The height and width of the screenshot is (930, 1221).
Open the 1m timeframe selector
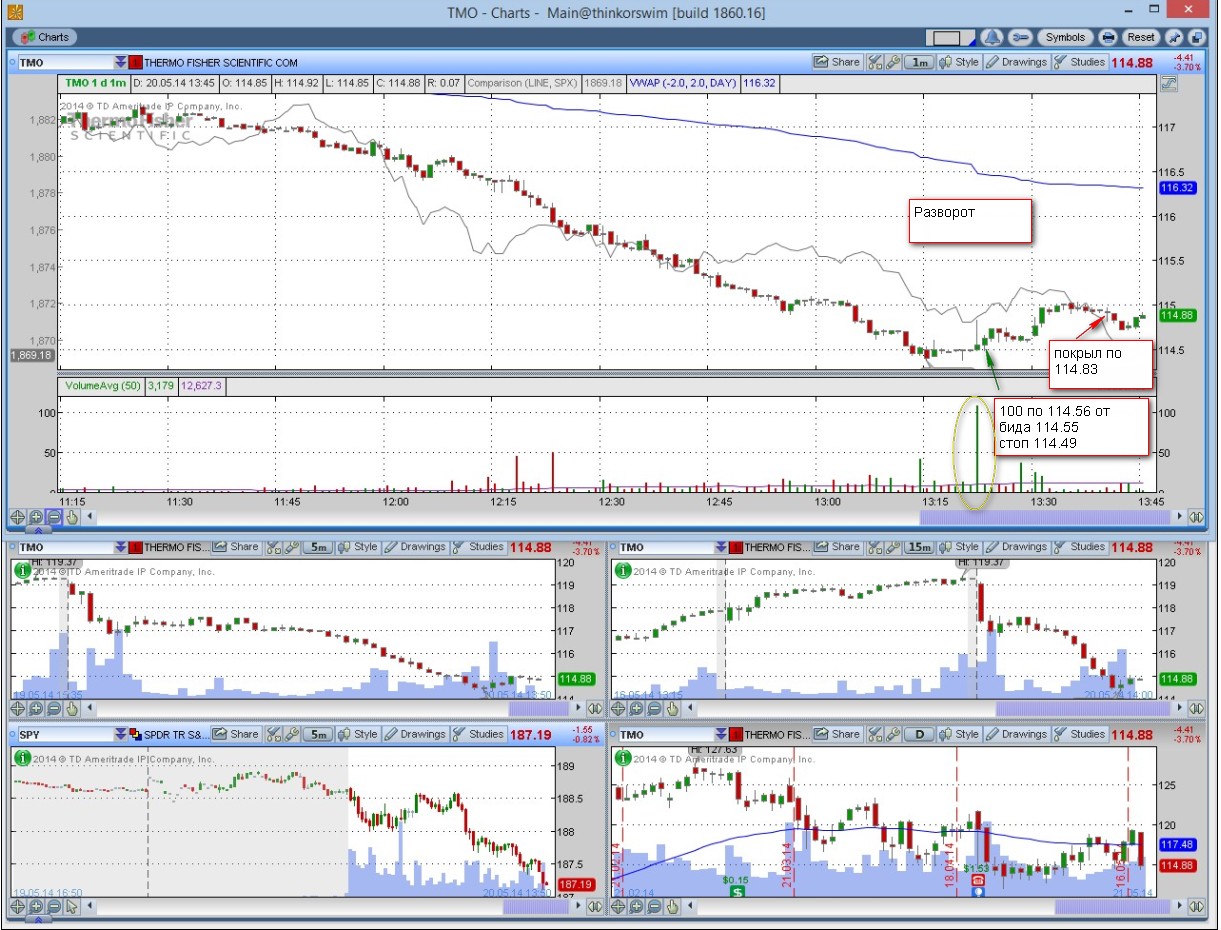point(917,62)
